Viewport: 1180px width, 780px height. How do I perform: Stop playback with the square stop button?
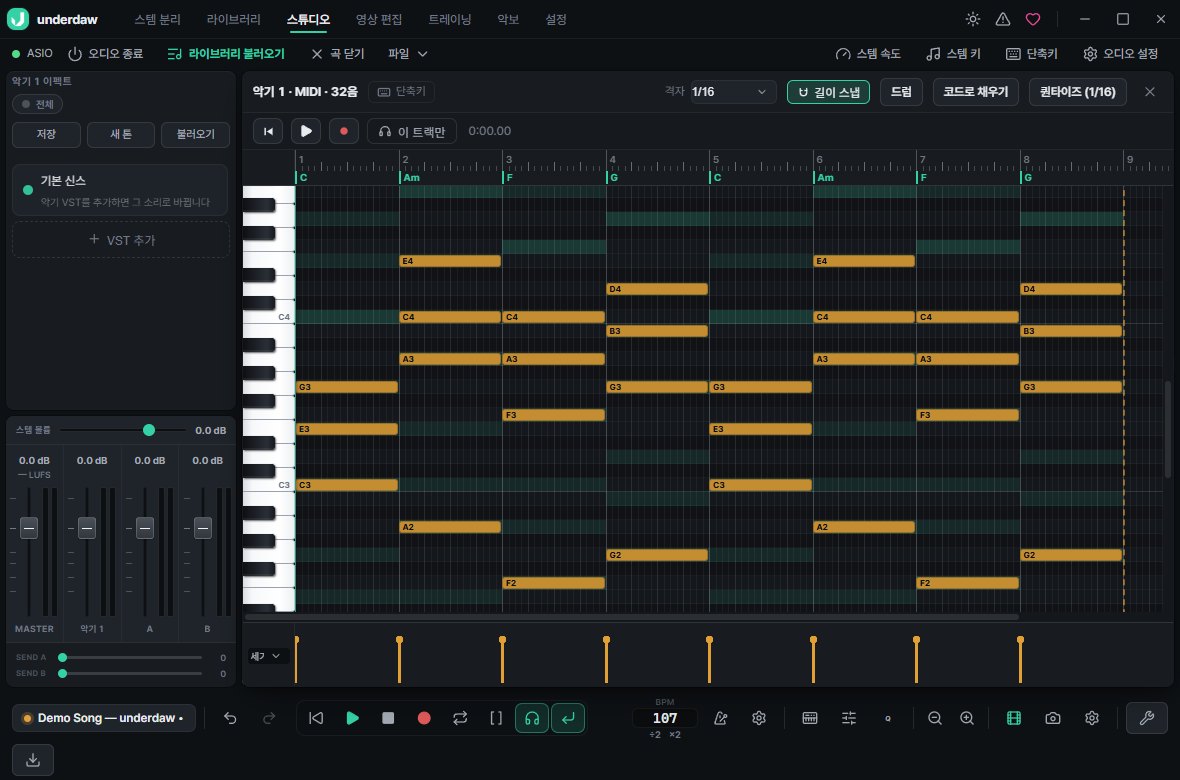388,718
